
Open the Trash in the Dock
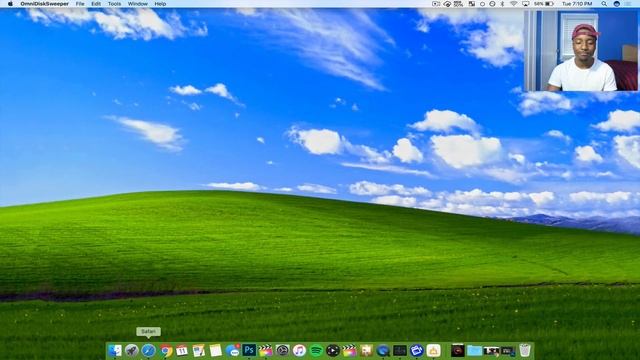point(525,350)
